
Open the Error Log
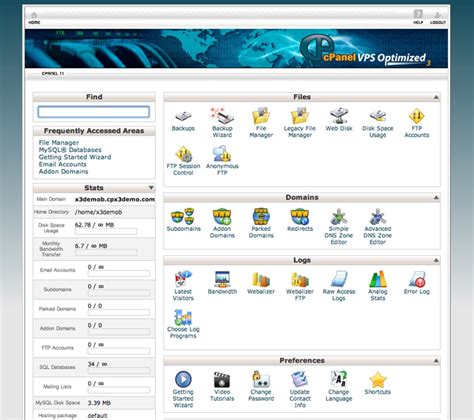[x=417, y=283]
